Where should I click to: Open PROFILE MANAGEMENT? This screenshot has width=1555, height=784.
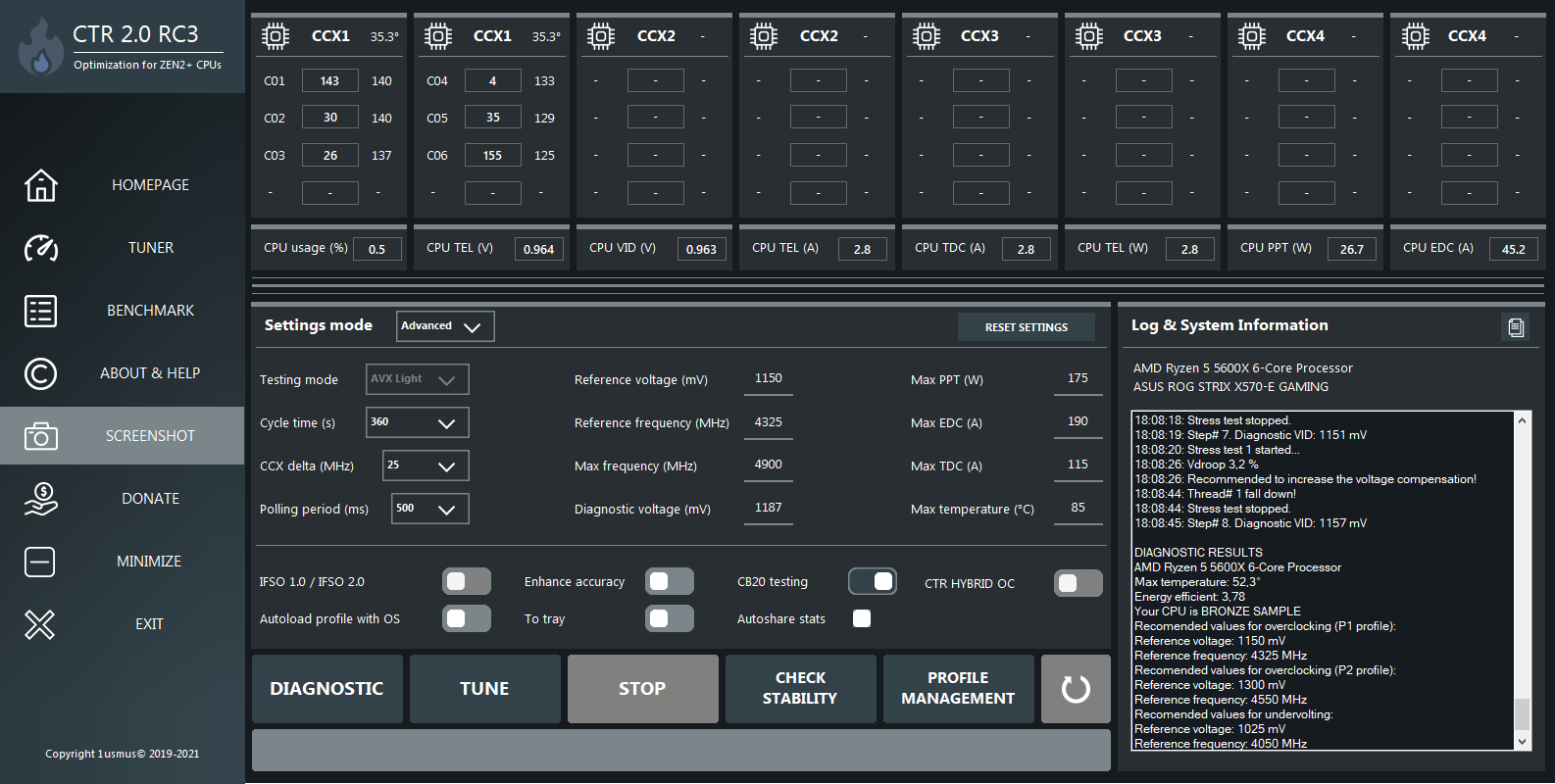pos(959,689)
